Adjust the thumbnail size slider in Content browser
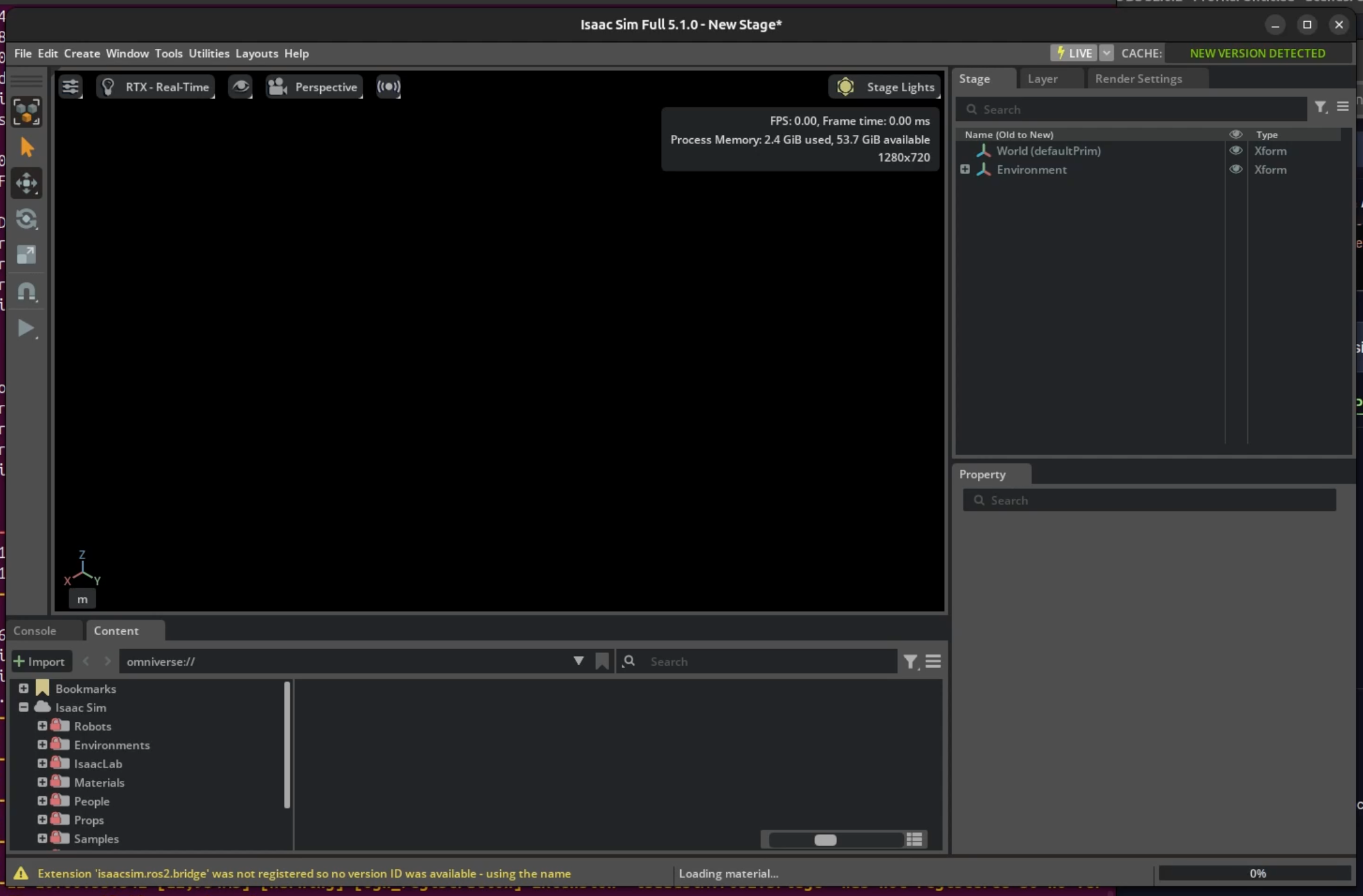Screen dimensions: 1363x896 [x=826, y=839]
